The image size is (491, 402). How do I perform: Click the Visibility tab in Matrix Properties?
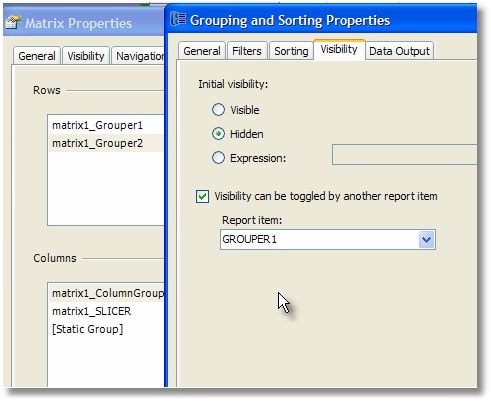pos(86,56)
